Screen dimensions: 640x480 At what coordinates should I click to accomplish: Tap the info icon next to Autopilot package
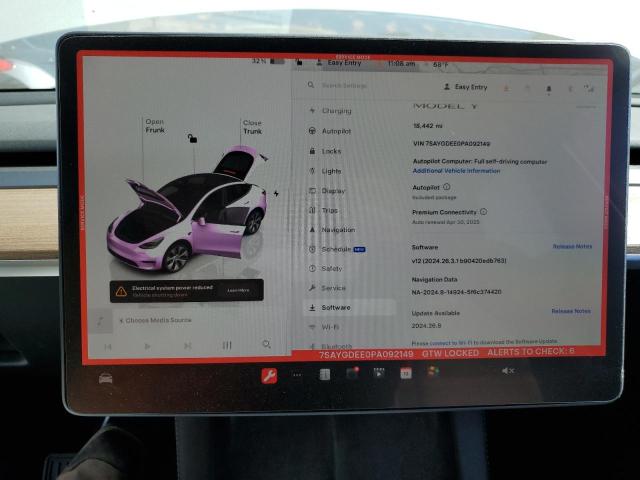(x=447, y=187)
